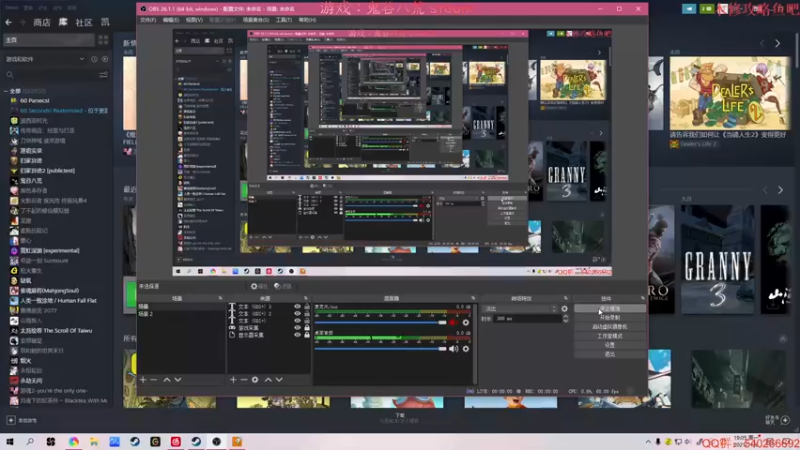Unlock the game capture source
Viewport: 800px width, 450px height.
click(x=307, y=328)
